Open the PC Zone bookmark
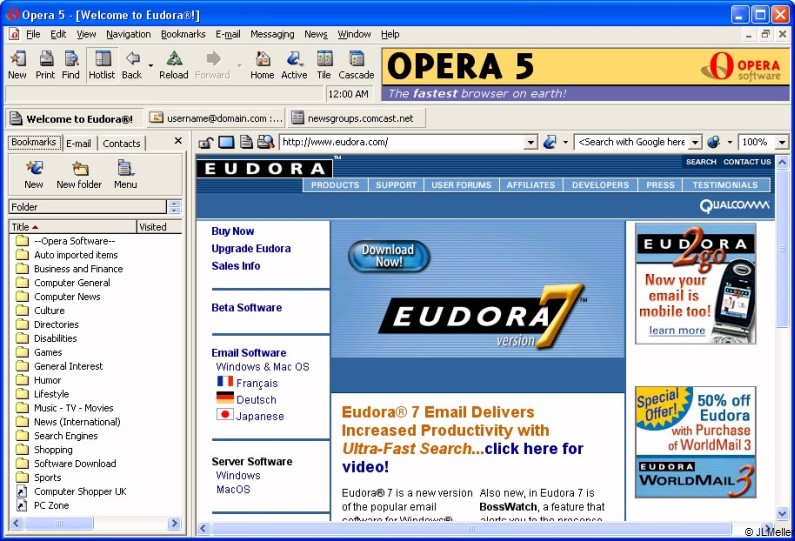 51,505
